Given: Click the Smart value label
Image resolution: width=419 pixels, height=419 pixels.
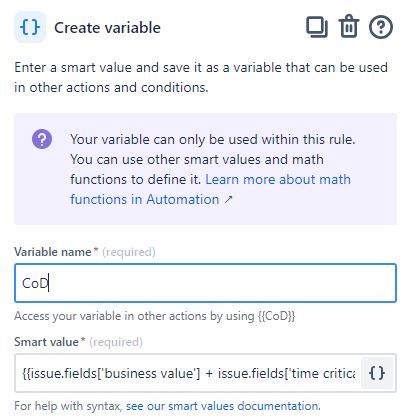Looking at the screenshot, I should click(46, 342).
